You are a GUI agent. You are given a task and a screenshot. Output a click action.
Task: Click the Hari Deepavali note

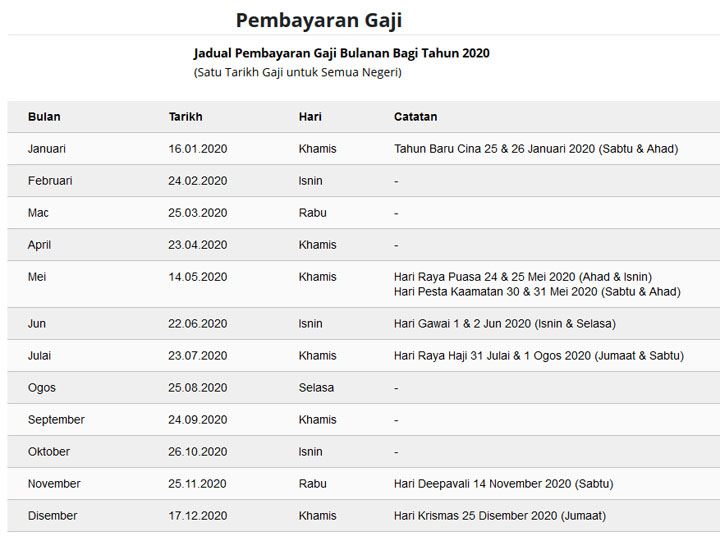(504, 484)
